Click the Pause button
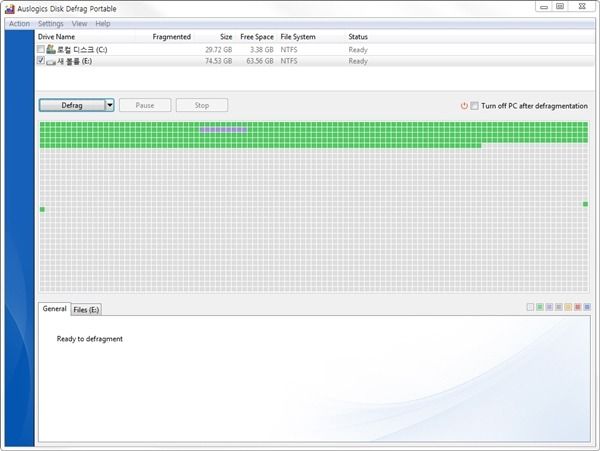 coord(145,105)
